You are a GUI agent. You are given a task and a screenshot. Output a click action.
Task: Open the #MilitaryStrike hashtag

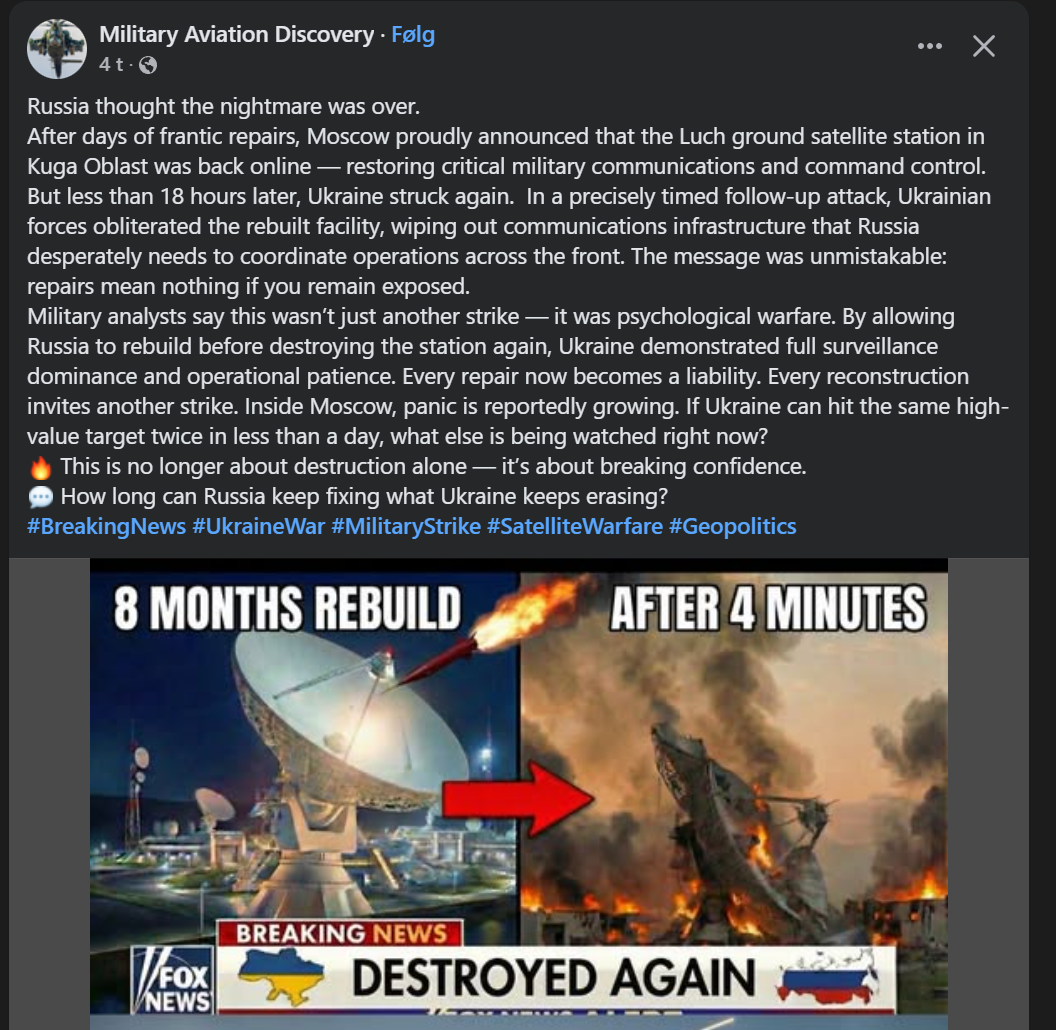[x=406, y=526]
